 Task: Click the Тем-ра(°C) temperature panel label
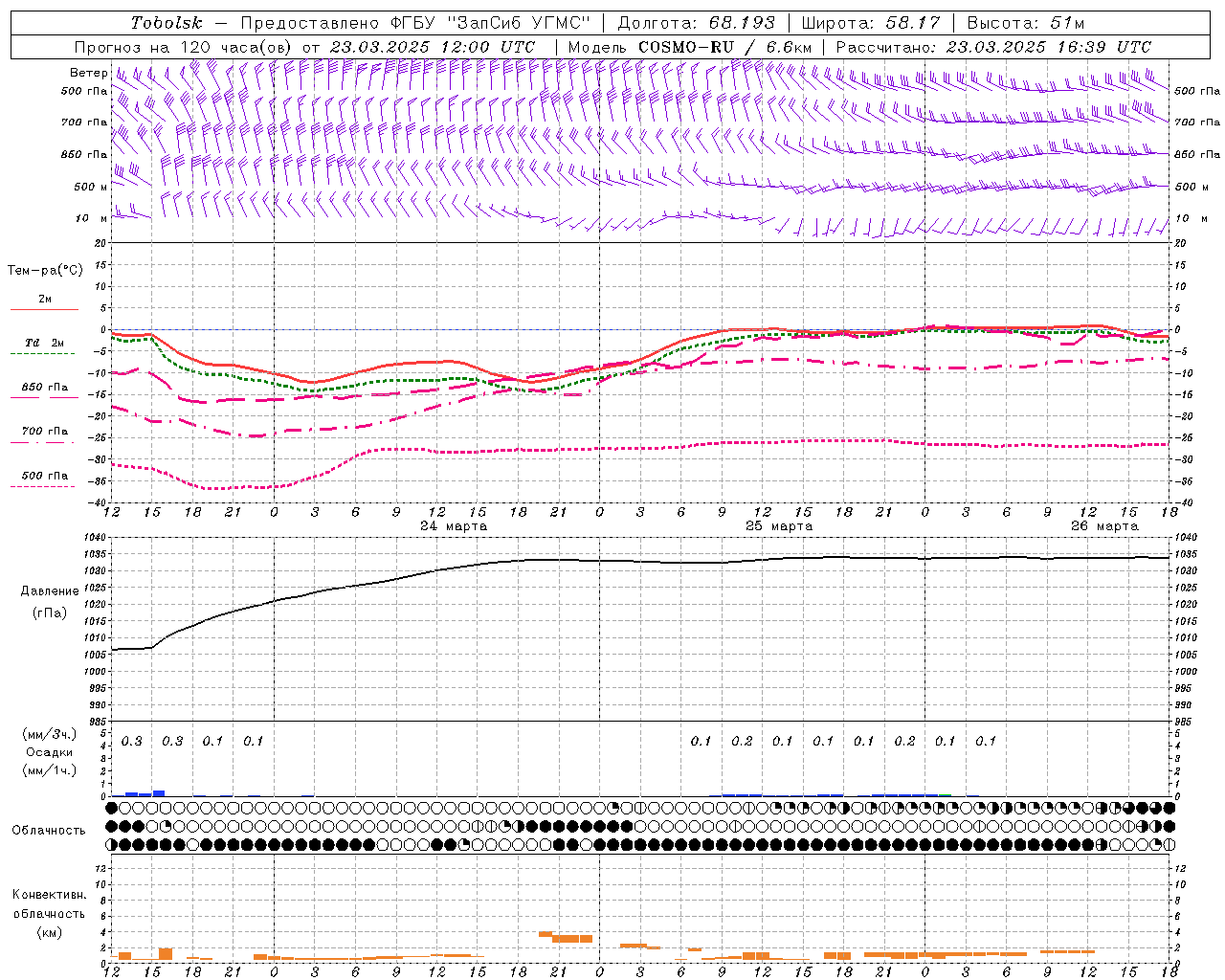(x=45, y=271)
